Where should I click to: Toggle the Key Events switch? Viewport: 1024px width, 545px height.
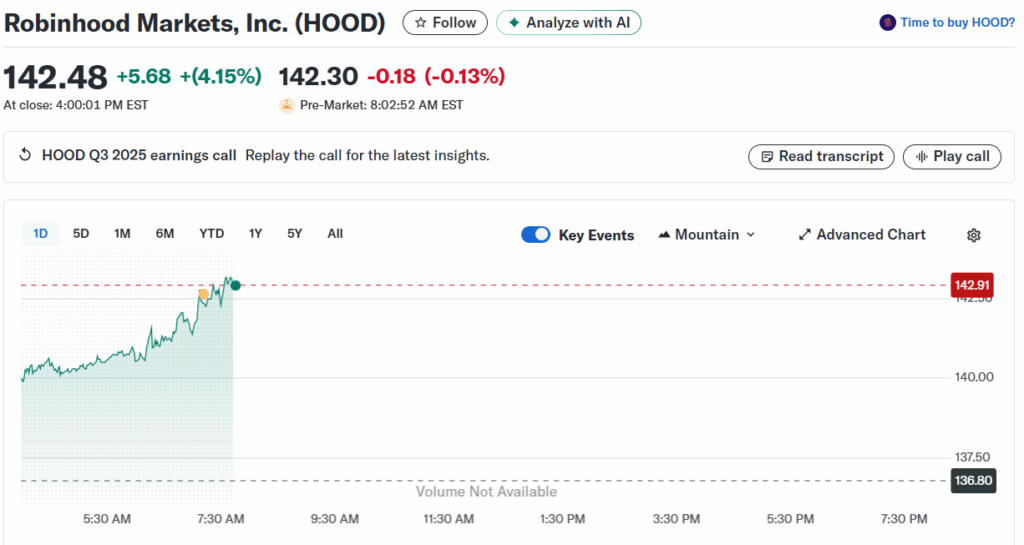536,235
